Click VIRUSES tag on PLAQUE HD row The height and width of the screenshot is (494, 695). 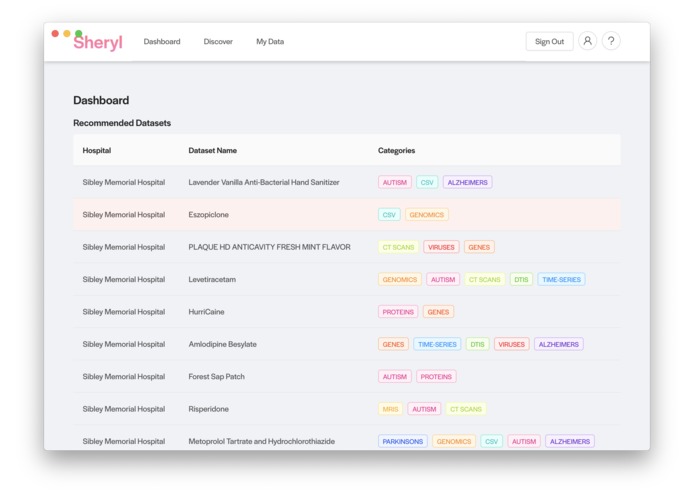441,247
